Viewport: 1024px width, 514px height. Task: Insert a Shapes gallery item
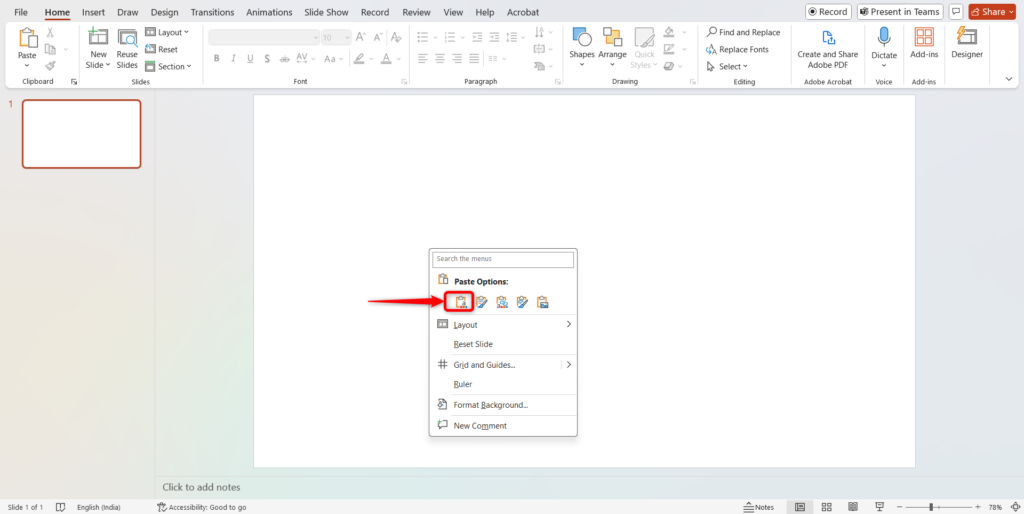coord(582,43)
